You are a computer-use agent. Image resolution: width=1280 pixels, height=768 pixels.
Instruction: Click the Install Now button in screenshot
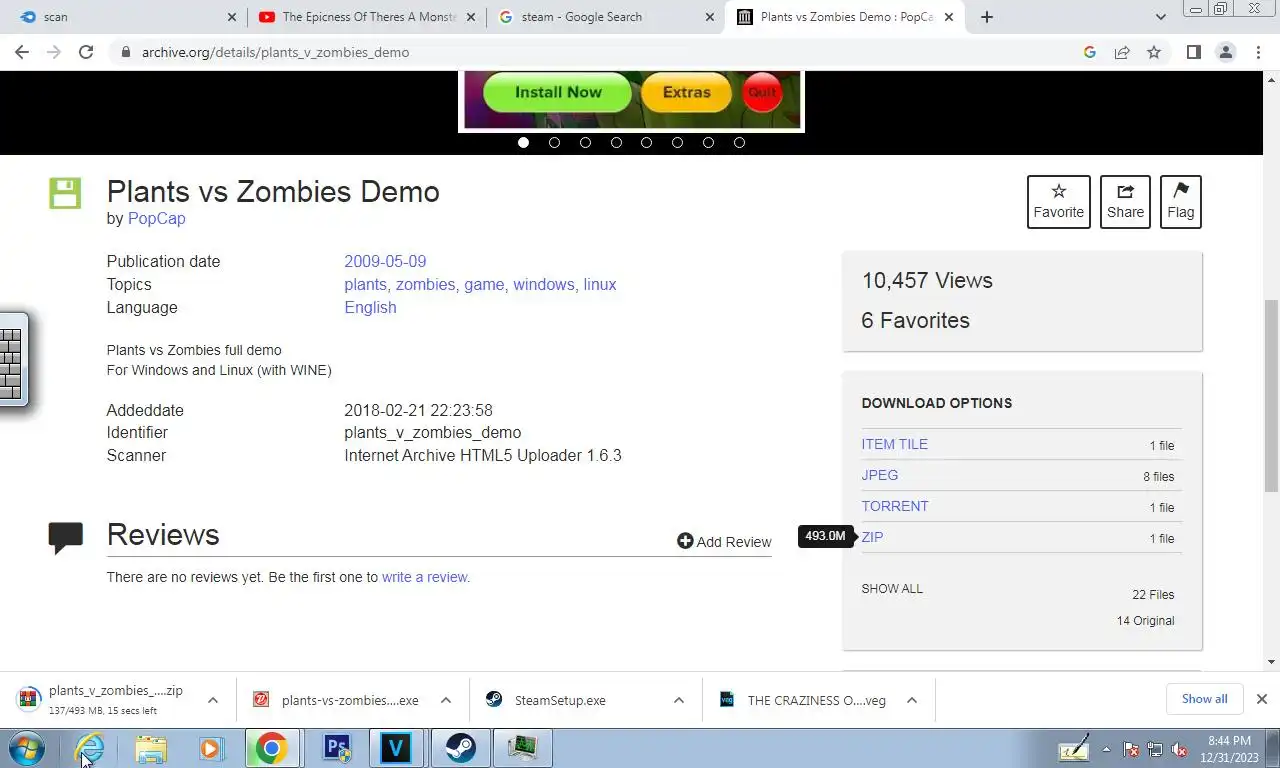tap(558, 92)
